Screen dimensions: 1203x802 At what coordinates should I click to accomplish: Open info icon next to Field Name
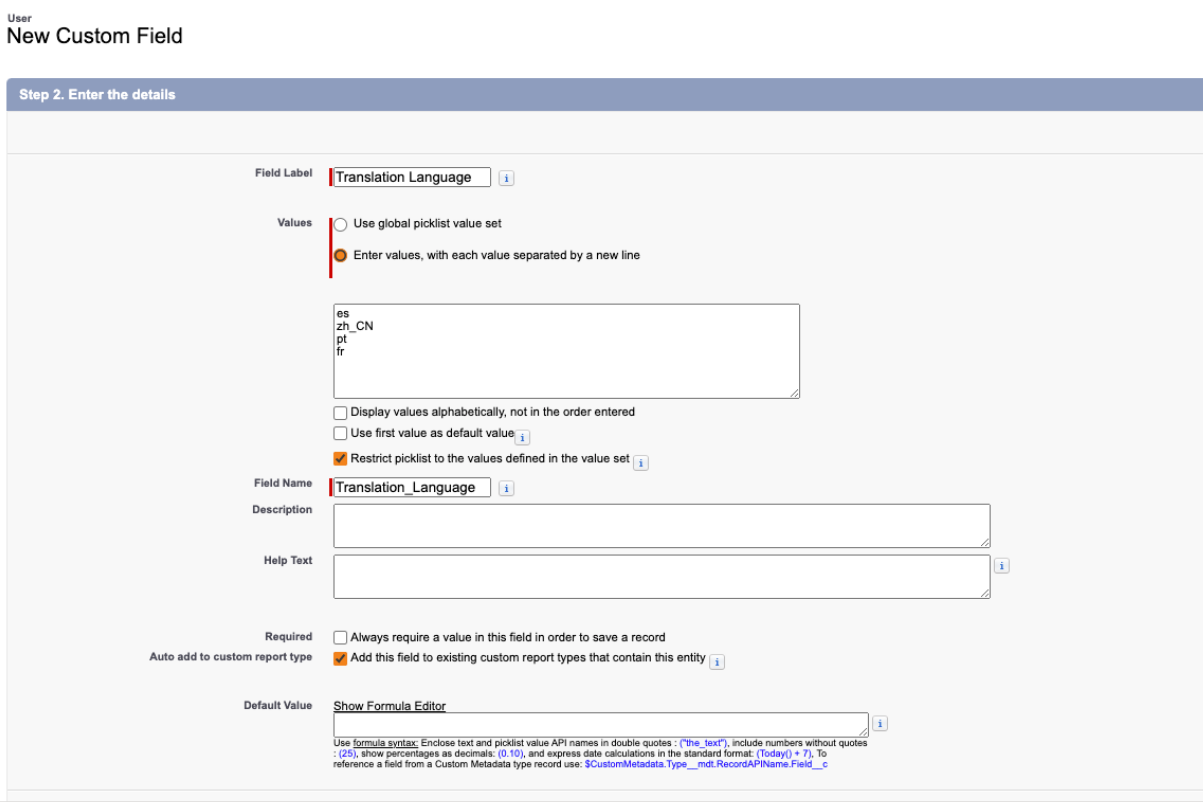tap(506, 488)
